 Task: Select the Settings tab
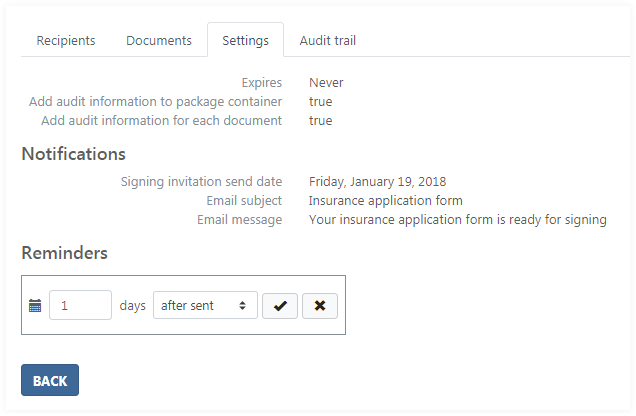pos(245,41)
